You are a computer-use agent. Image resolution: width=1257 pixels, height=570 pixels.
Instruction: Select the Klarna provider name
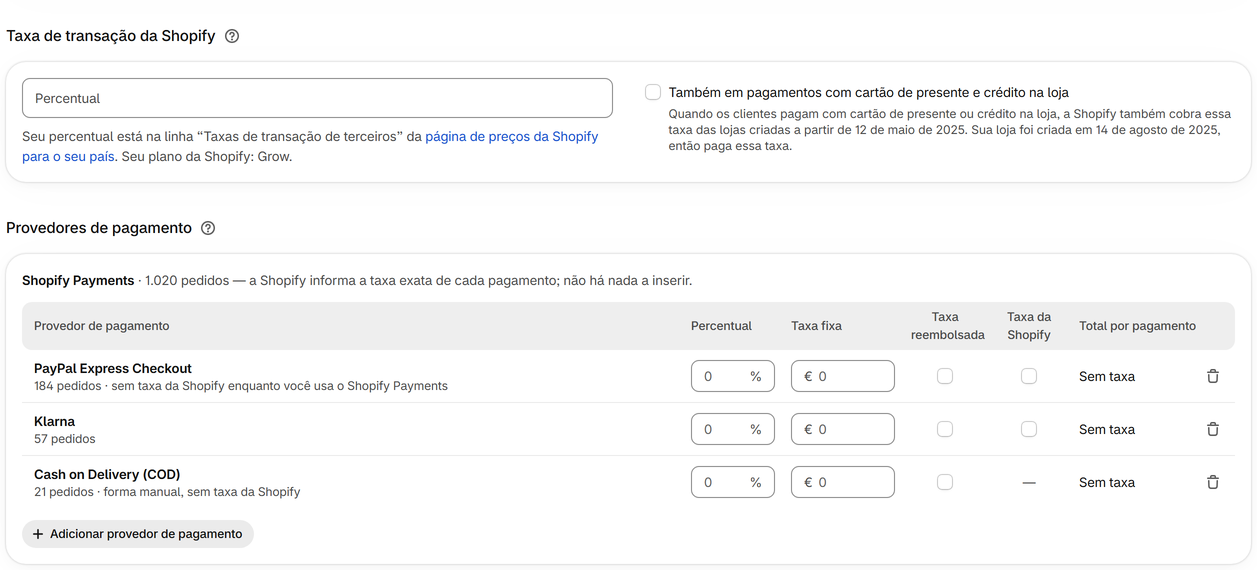[x=54, y=421]
